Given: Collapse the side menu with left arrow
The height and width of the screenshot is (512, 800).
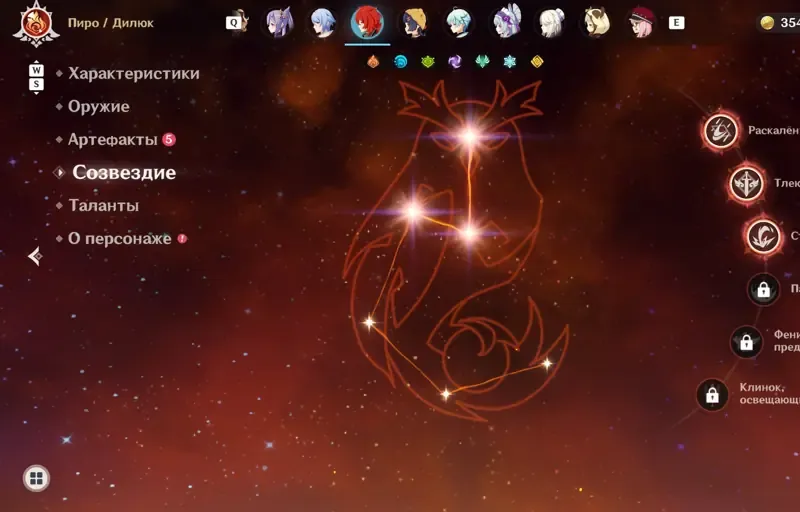Looking at the screenshot, I should (x=35, y=256).
